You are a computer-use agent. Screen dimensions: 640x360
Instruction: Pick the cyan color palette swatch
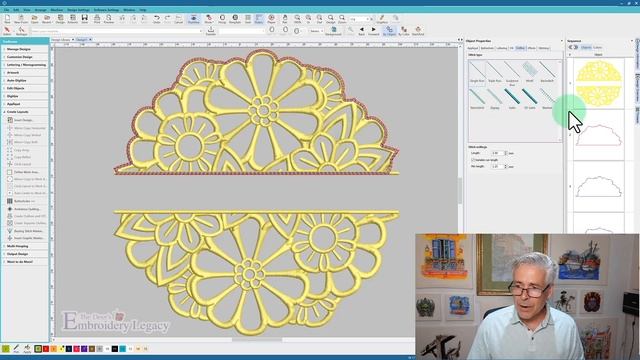click(122, 349)
